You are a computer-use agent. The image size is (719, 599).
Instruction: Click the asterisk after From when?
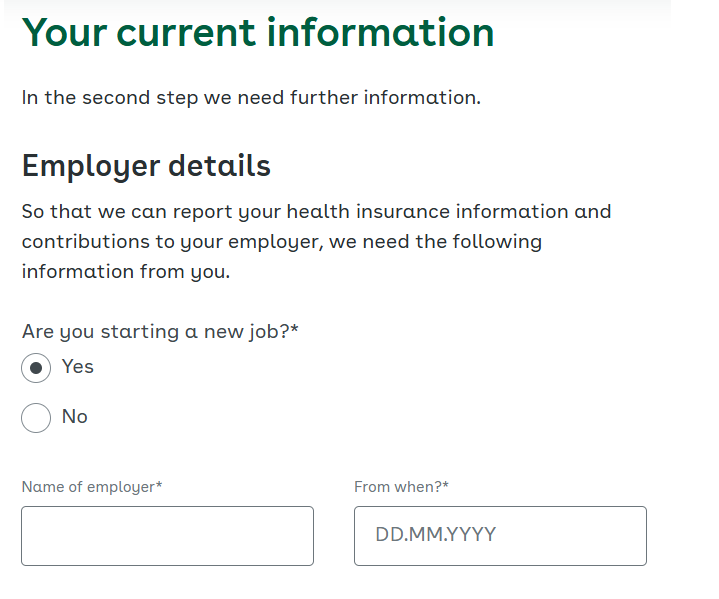point(445,484)
